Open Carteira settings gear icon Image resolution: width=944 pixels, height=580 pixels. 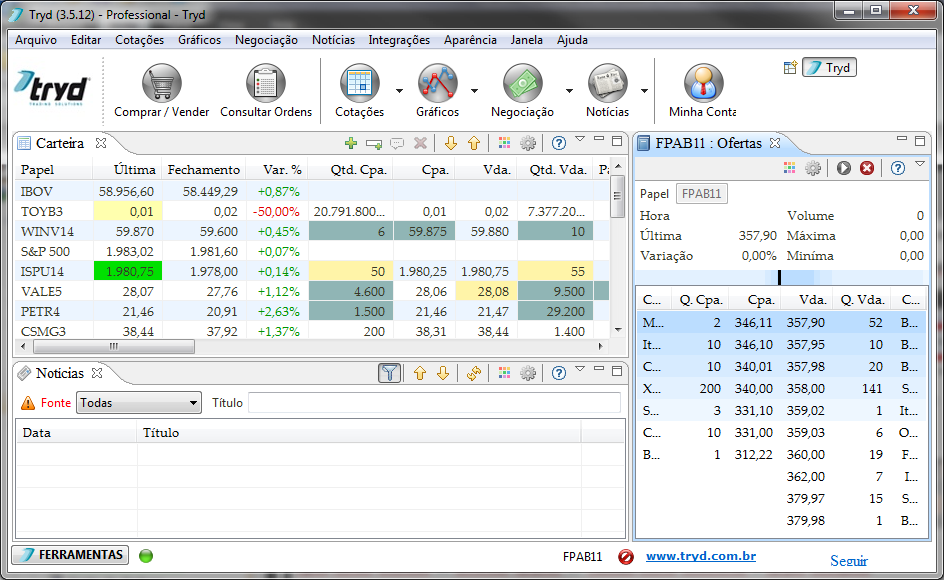[x=528, y=143]
